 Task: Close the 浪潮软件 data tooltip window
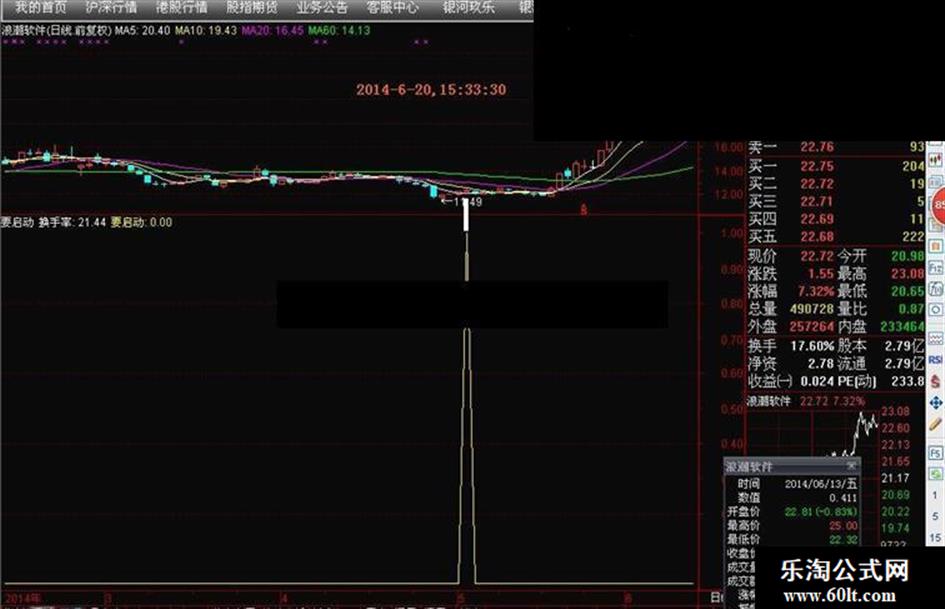coord(851,465)
